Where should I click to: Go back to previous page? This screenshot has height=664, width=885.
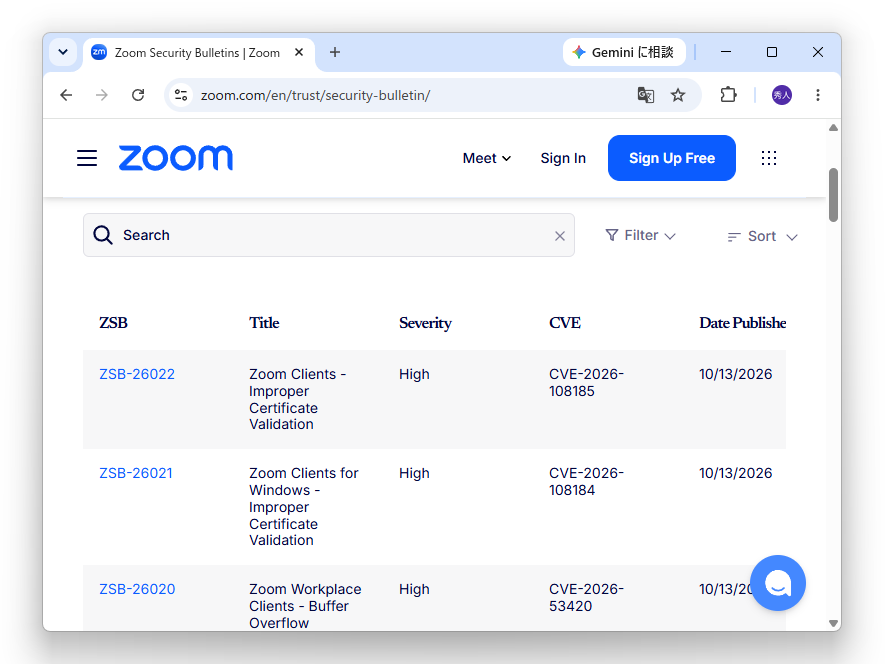point(67,95)
